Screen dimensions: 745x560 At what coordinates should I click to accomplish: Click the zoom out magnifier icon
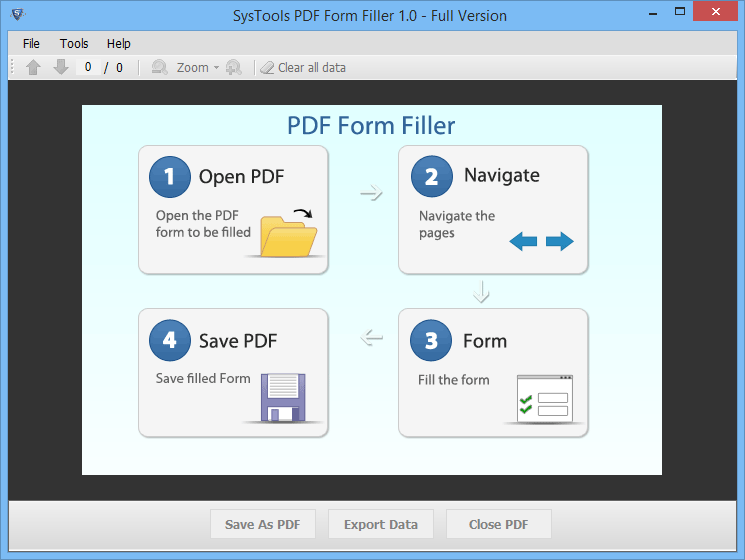coord(159,67)
